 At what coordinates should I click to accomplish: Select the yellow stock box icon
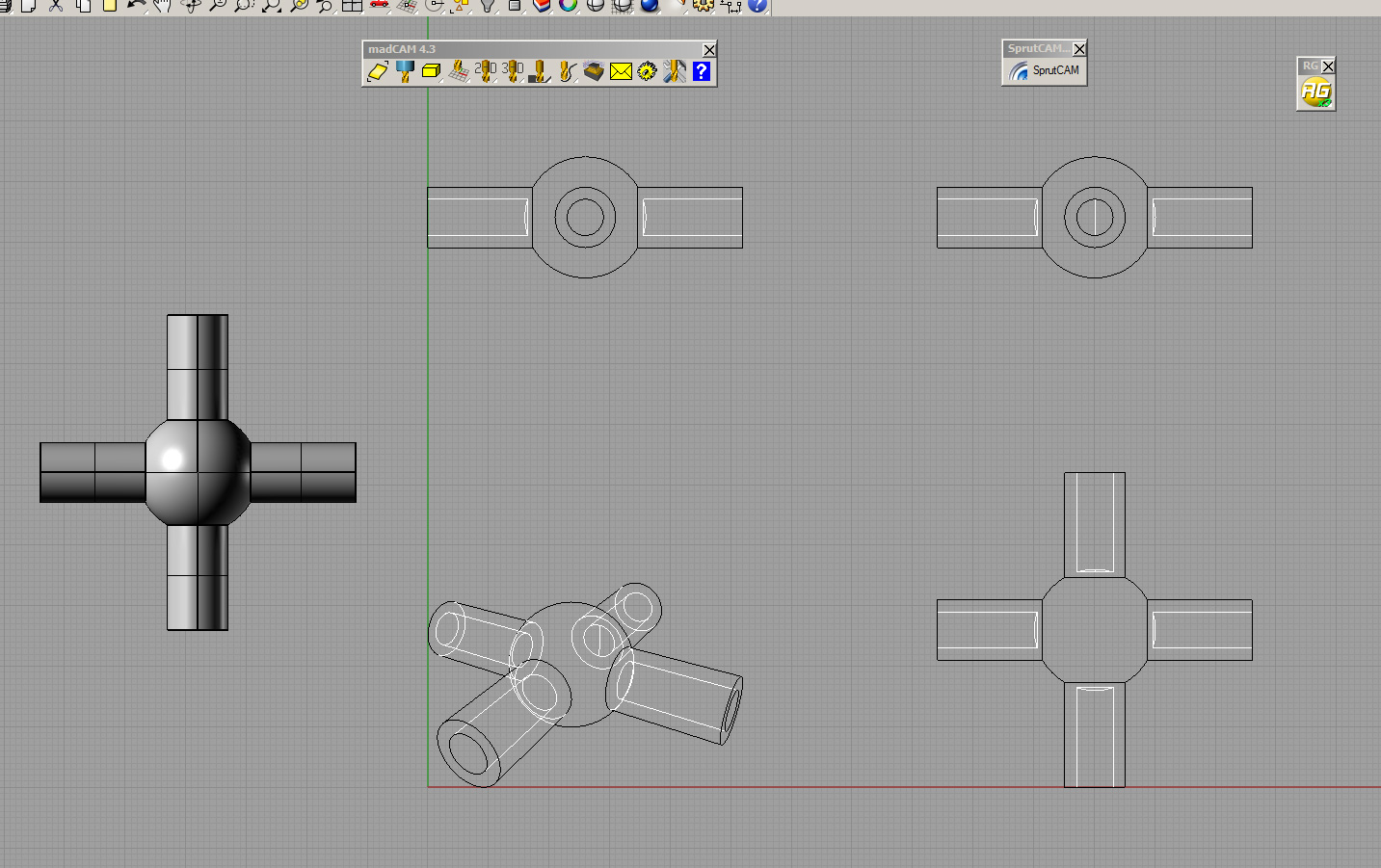coord(432,71)
